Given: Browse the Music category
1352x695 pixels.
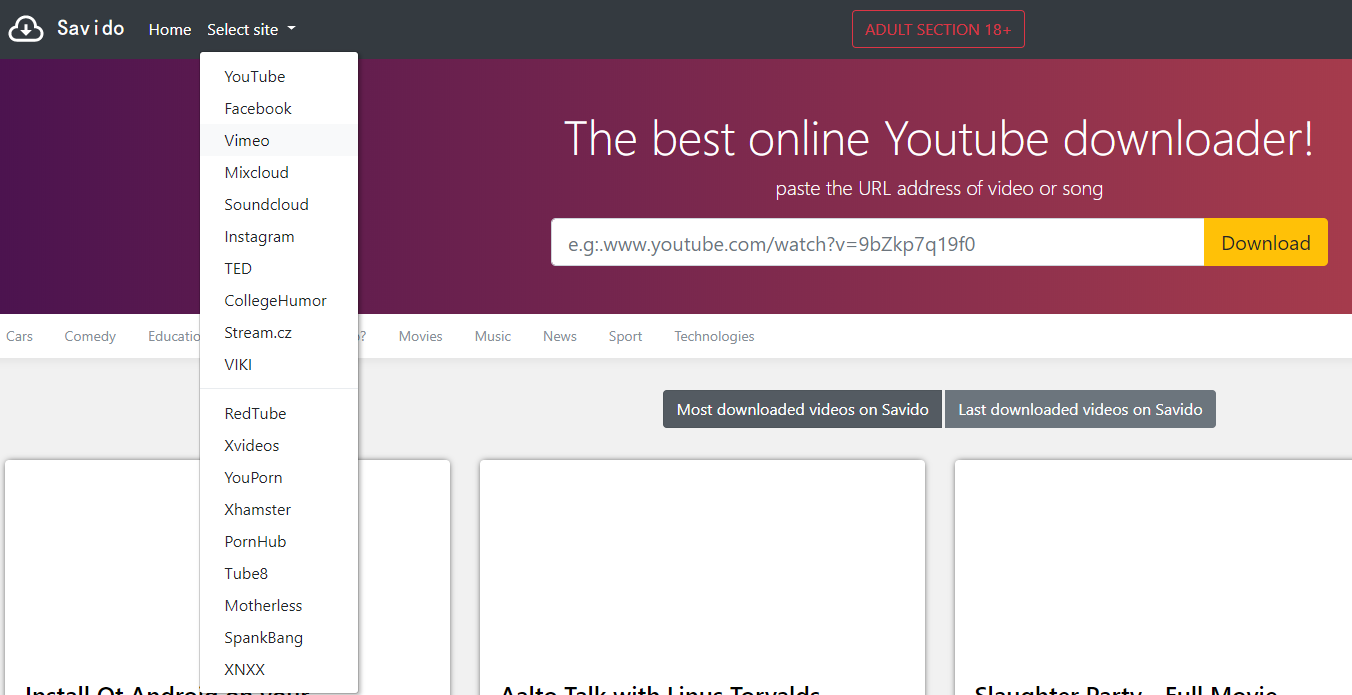Looking at the screenshot, I should [x=493, y=336].
